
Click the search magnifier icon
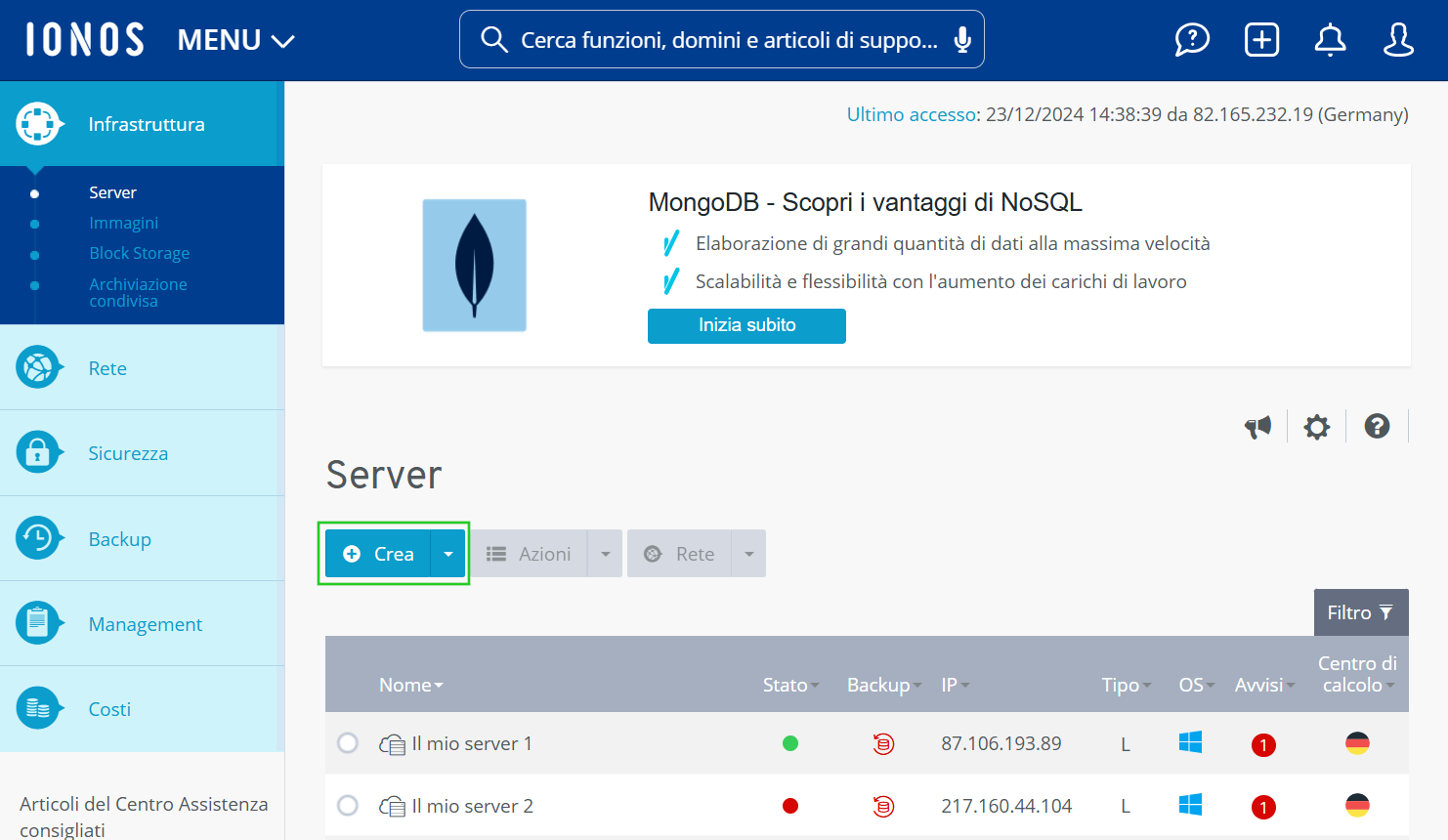click(x=494, y=39)
